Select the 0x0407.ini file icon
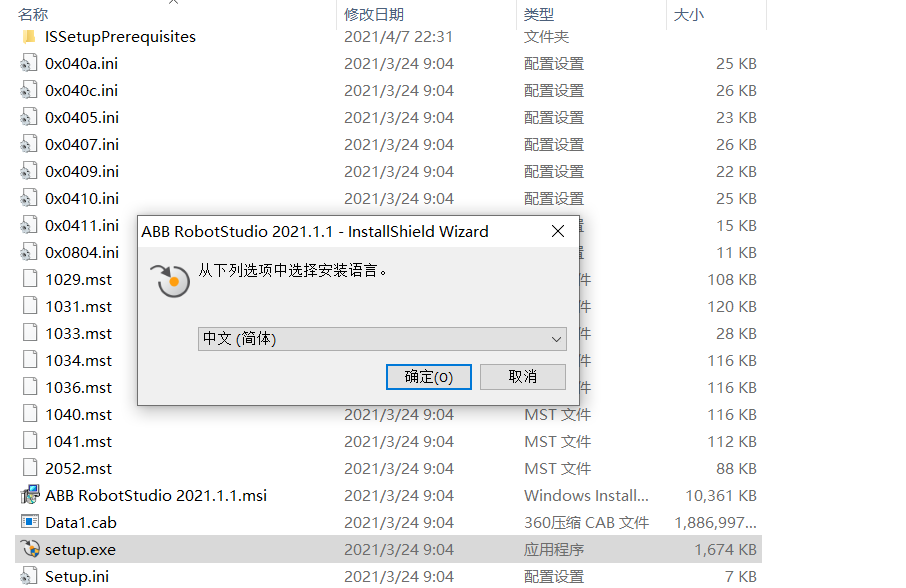The width and height of the screenshot is (906, 588). click(29, 144)
